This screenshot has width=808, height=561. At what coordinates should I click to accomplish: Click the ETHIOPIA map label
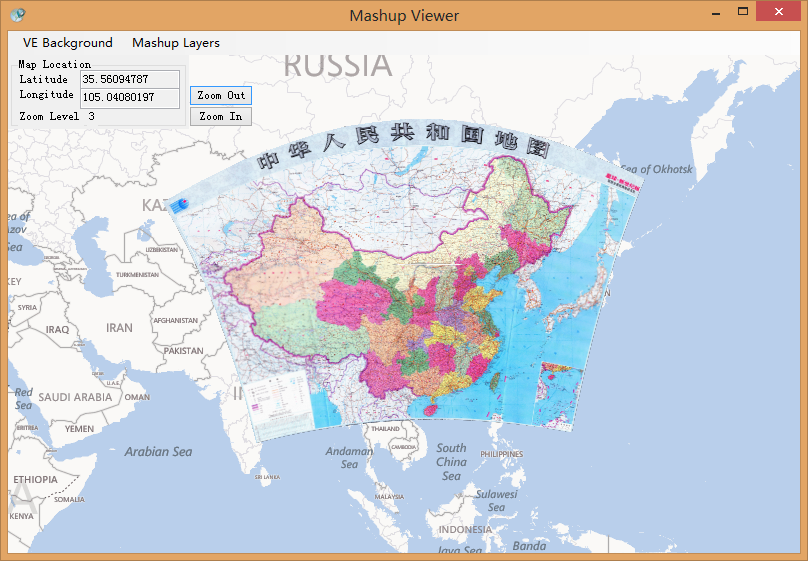click(36, 480)
